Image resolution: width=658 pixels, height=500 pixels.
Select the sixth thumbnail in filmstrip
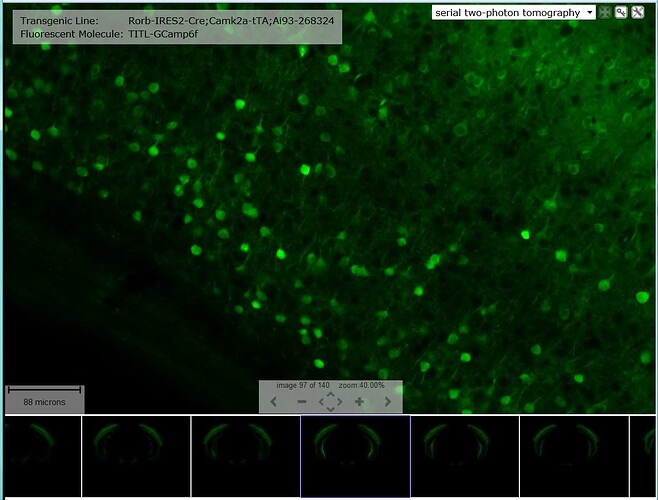574,456
